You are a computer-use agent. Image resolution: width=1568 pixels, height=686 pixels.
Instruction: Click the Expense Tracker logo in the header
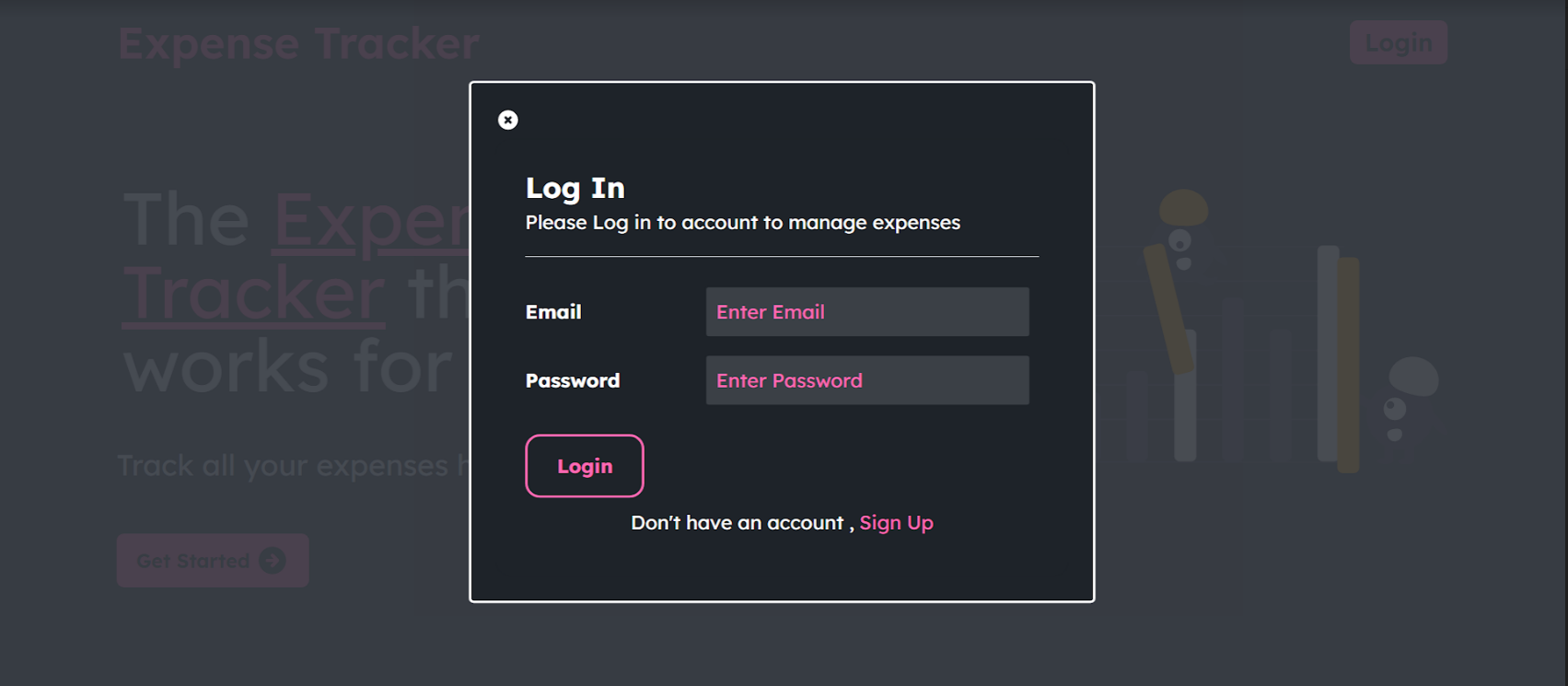[x=298, y=41]
